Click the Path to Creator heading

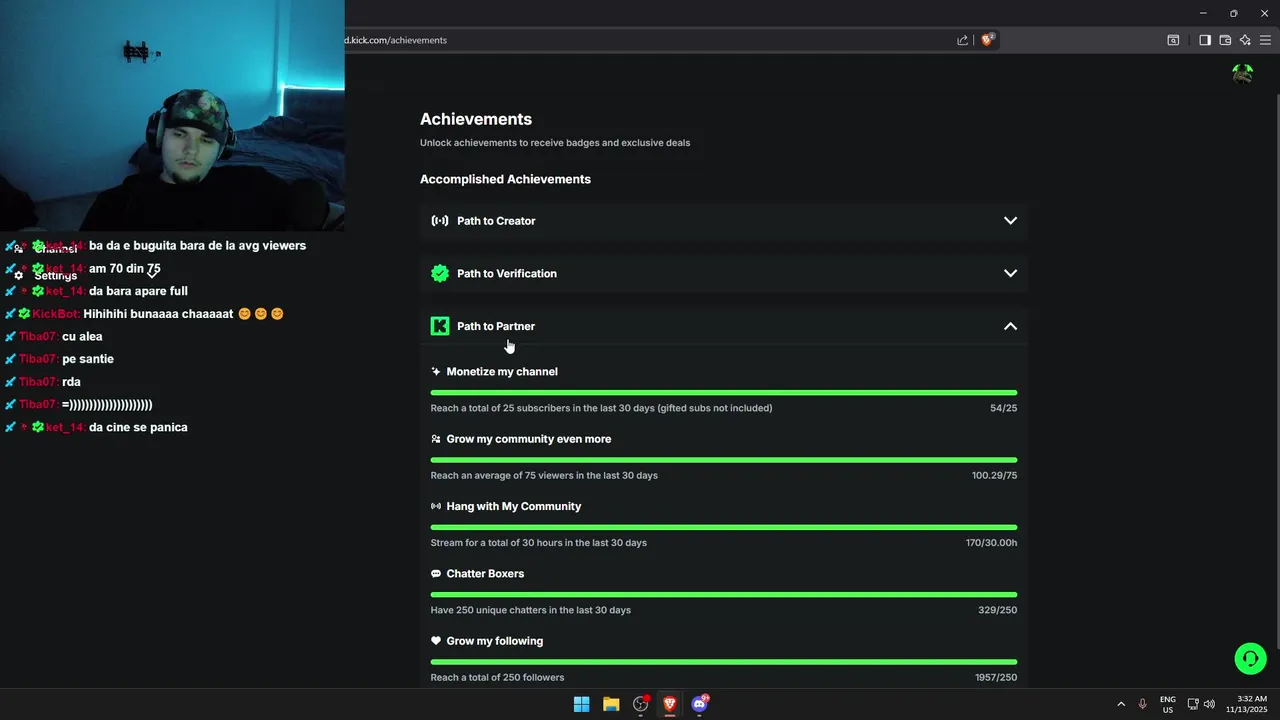tap(496, 221)
